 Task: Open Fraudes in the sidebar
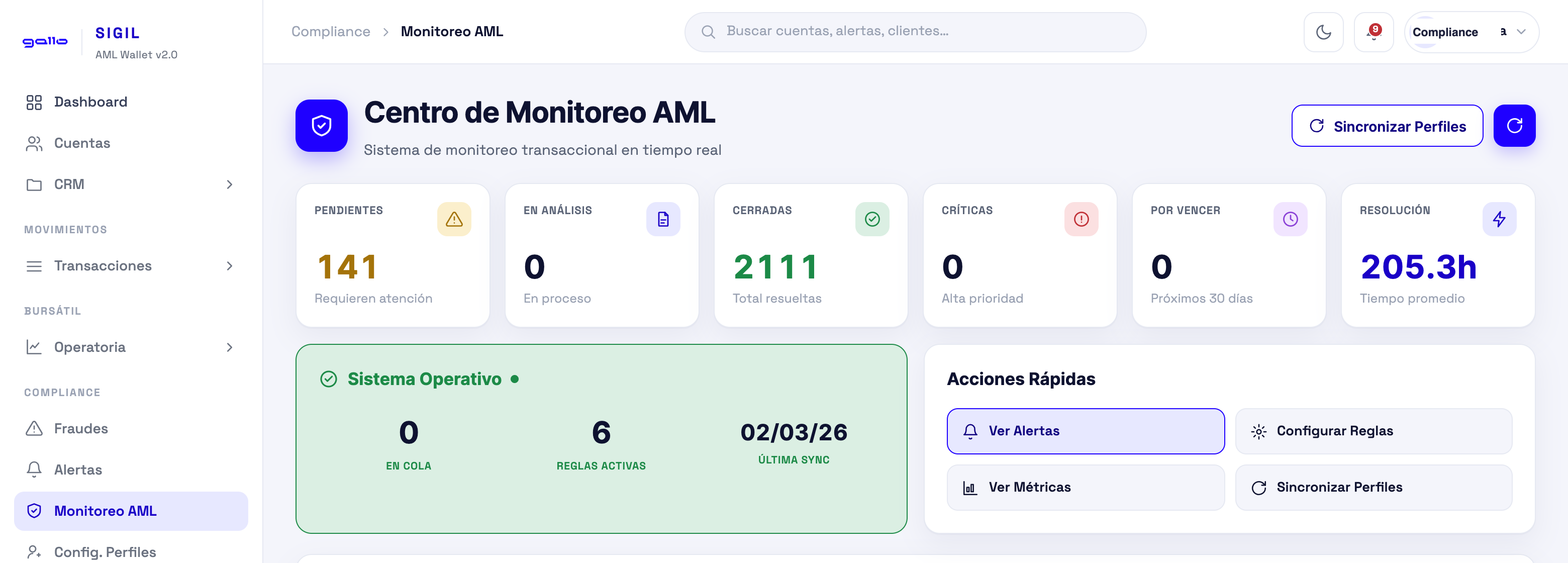131,428
